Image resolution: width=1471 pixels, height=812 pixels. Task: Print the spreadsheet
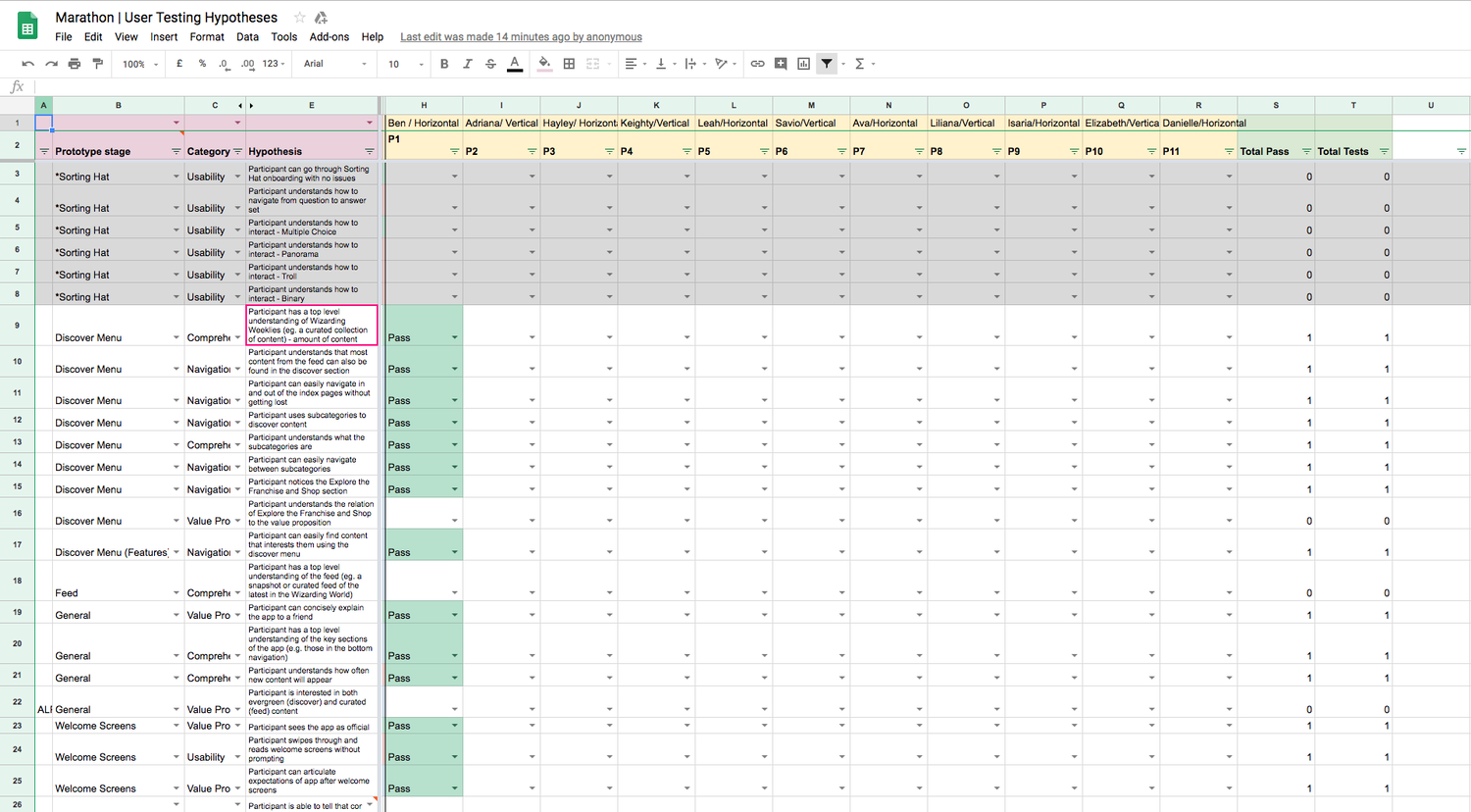(x=75, y=64)
